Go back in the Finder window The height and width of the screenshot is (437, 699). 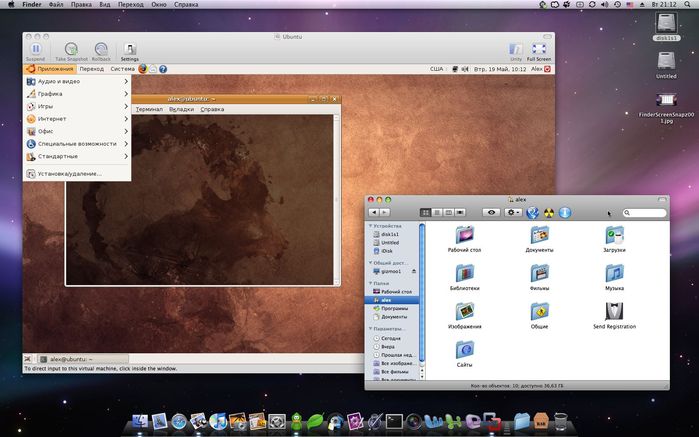pyautogui.click(x=374, y=213)
